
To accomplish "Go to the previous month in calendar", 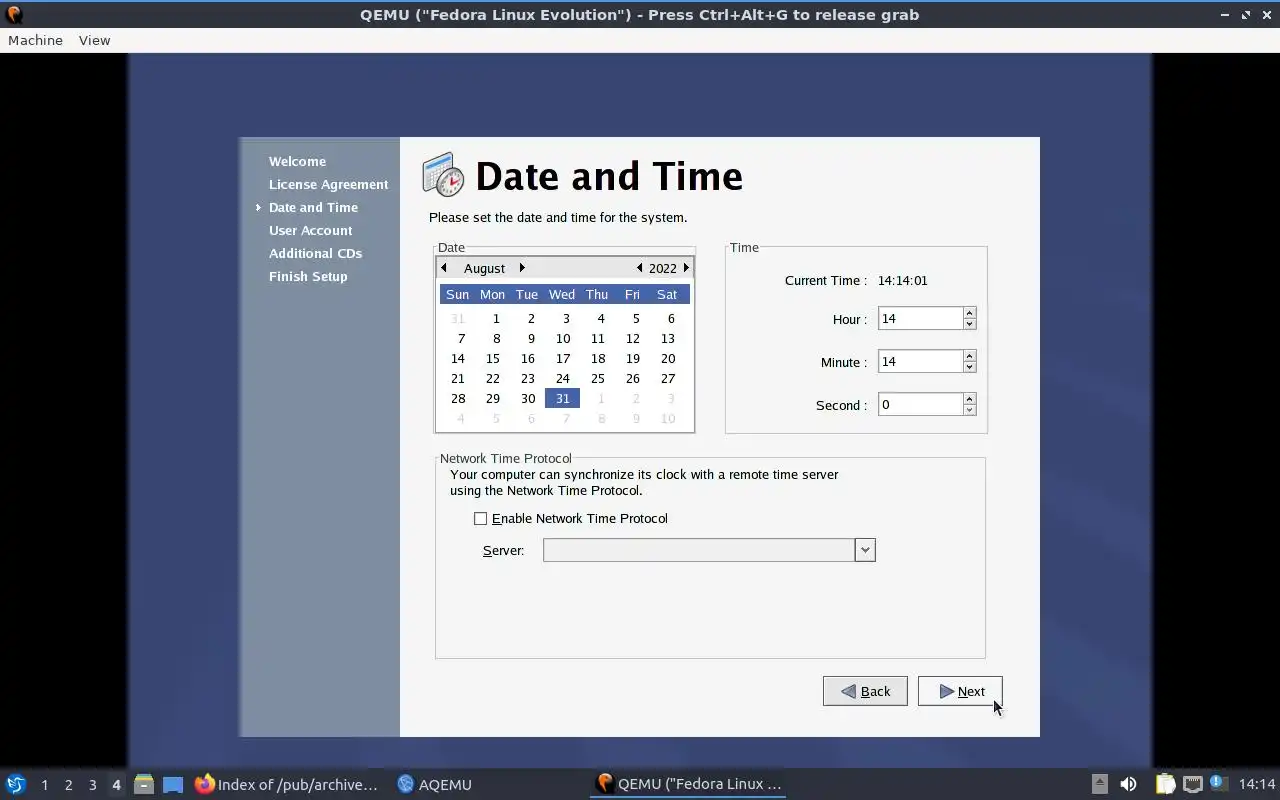I will (x=444, y=268).
